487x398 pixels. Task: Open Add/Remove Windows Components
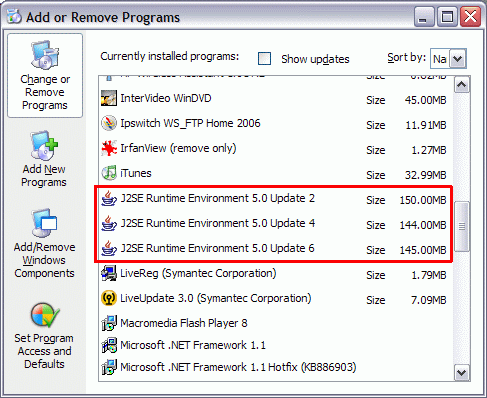tap(45, 244)
